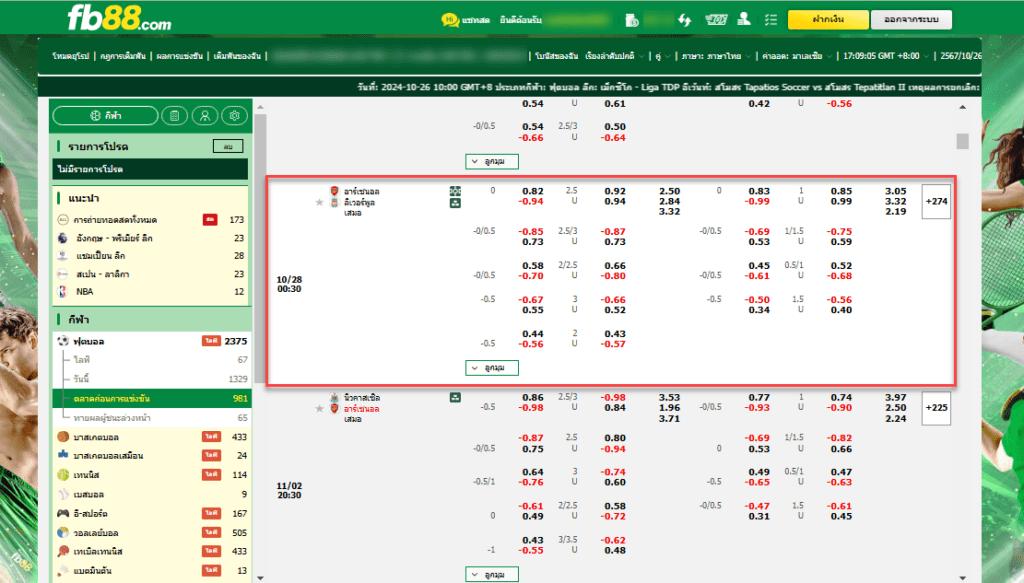The width and height of the screenshot is (1024, 583).
Task: Open กฎการเดิมพัน betting rules menu
Action: tap(123, 56)
